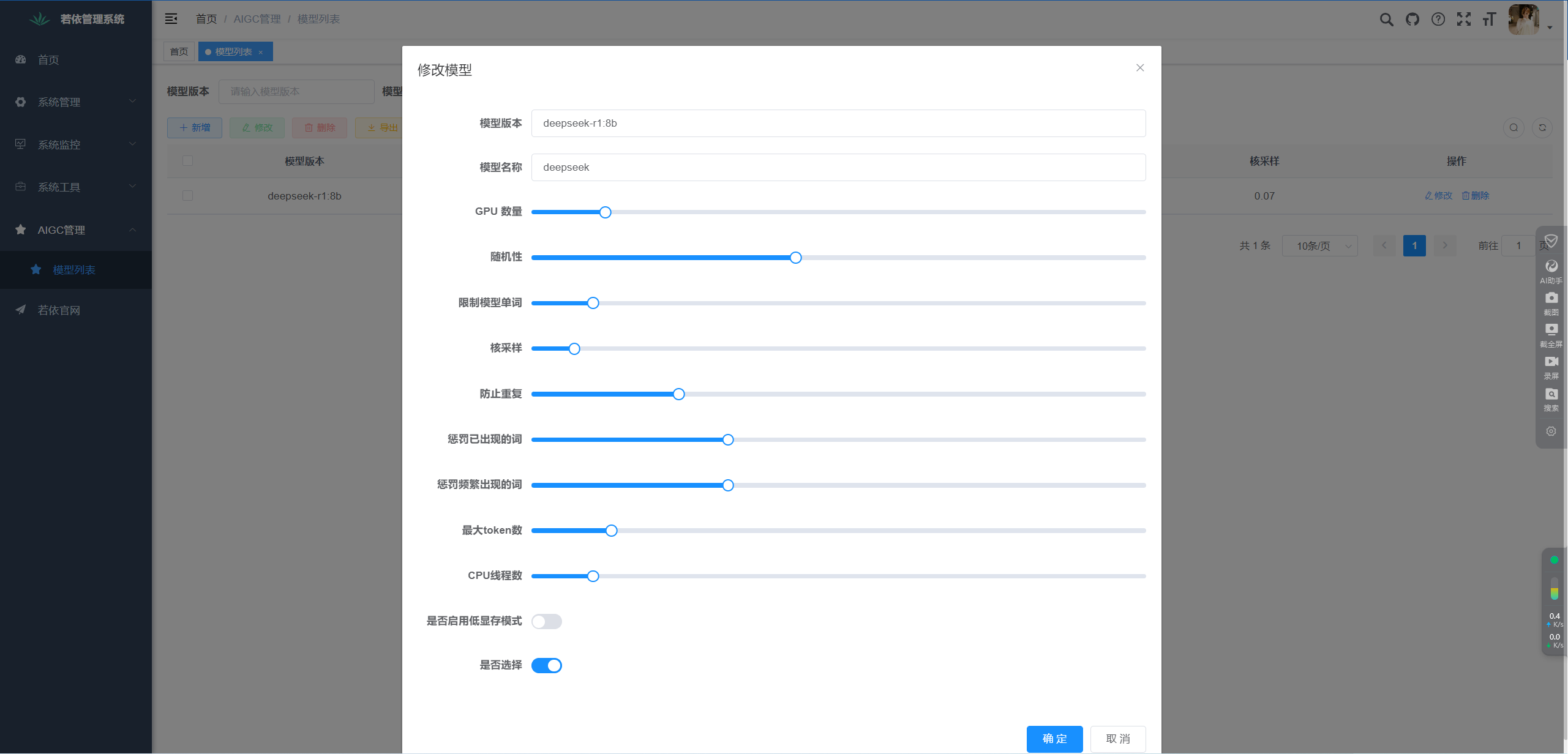Open the search magnifier icon in header
Image resolution: width=1568 pixels, height=754 pixels.
click(1386, 20)
